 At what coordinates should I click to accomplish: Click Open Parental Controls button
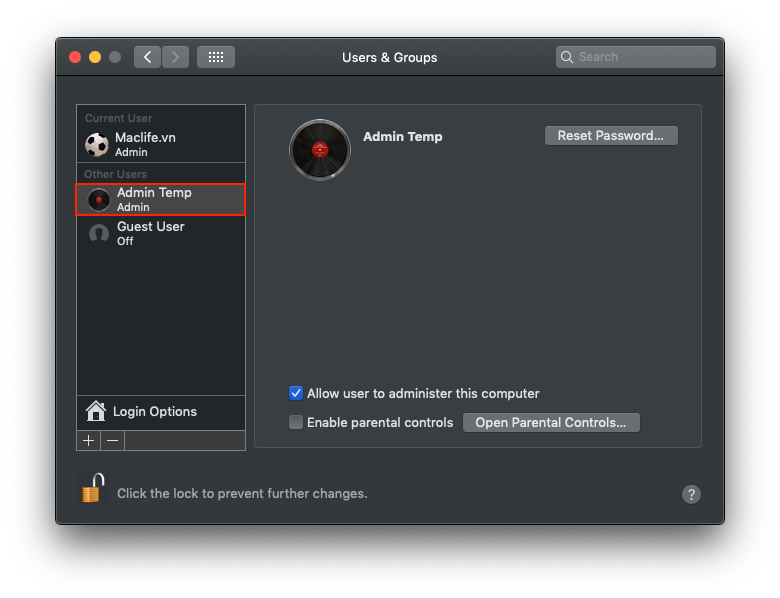551,422
